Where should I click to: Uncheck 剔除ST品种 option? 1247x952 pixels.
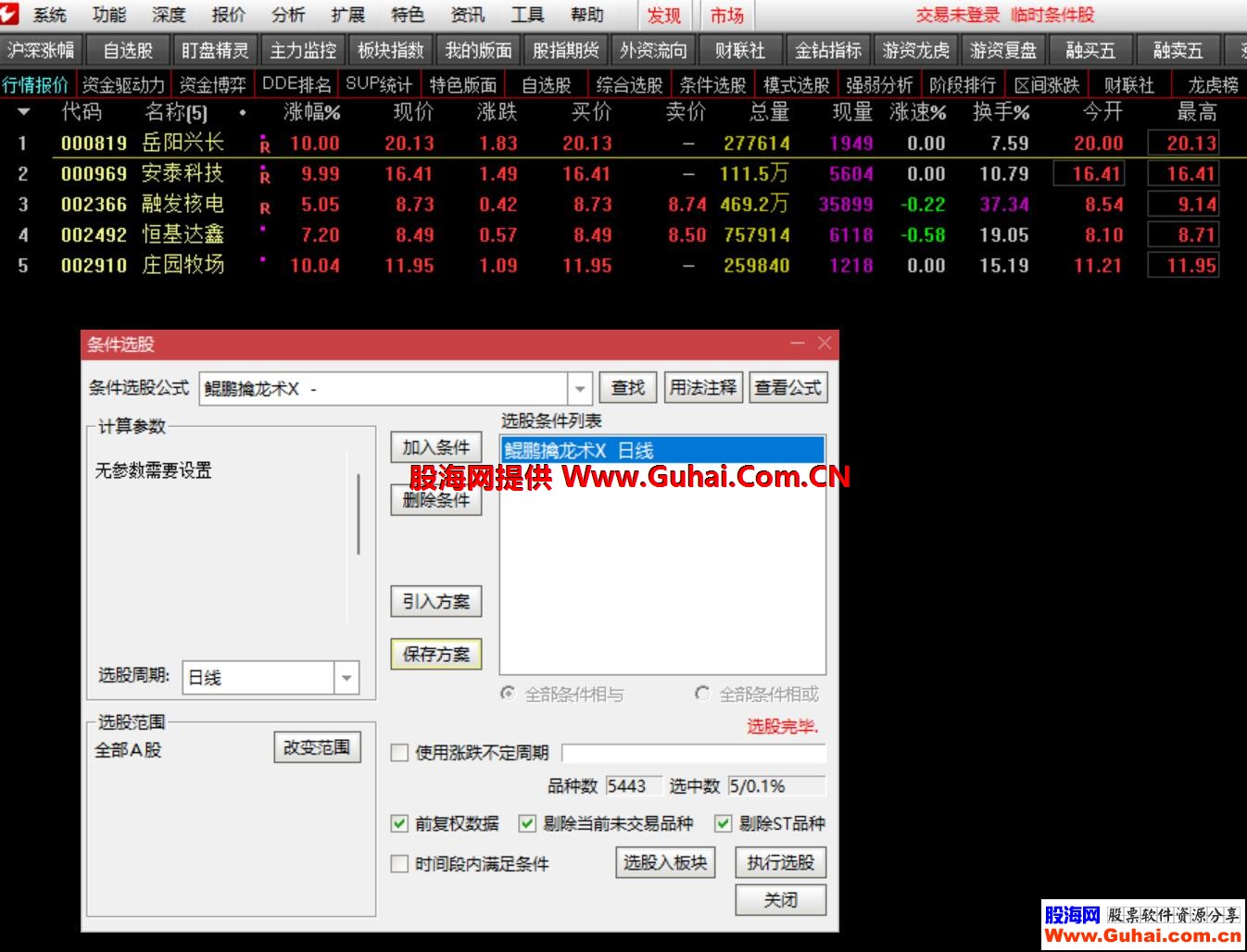coord(724,823)
